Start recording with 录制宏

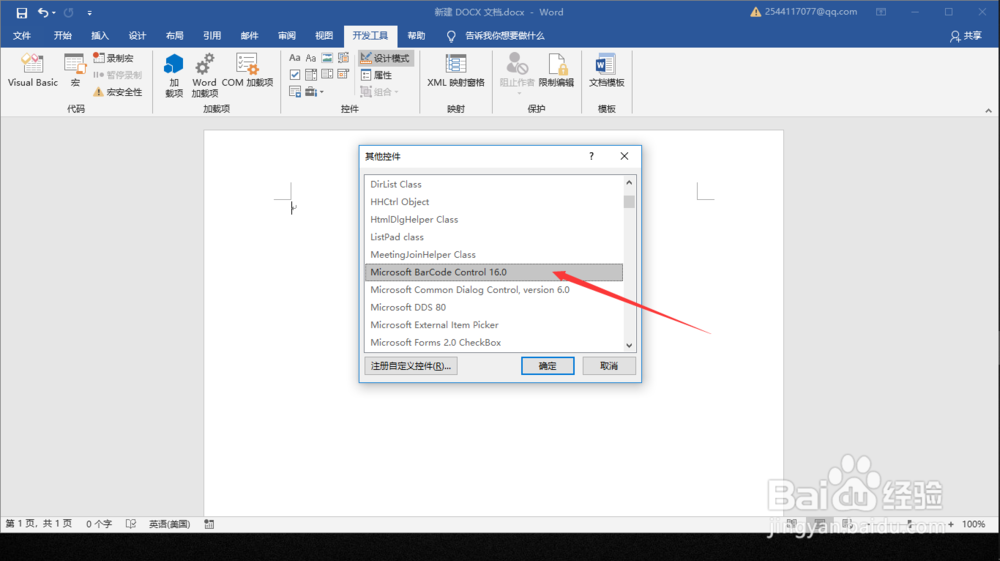pyautogui.click(x=114, y=58)
